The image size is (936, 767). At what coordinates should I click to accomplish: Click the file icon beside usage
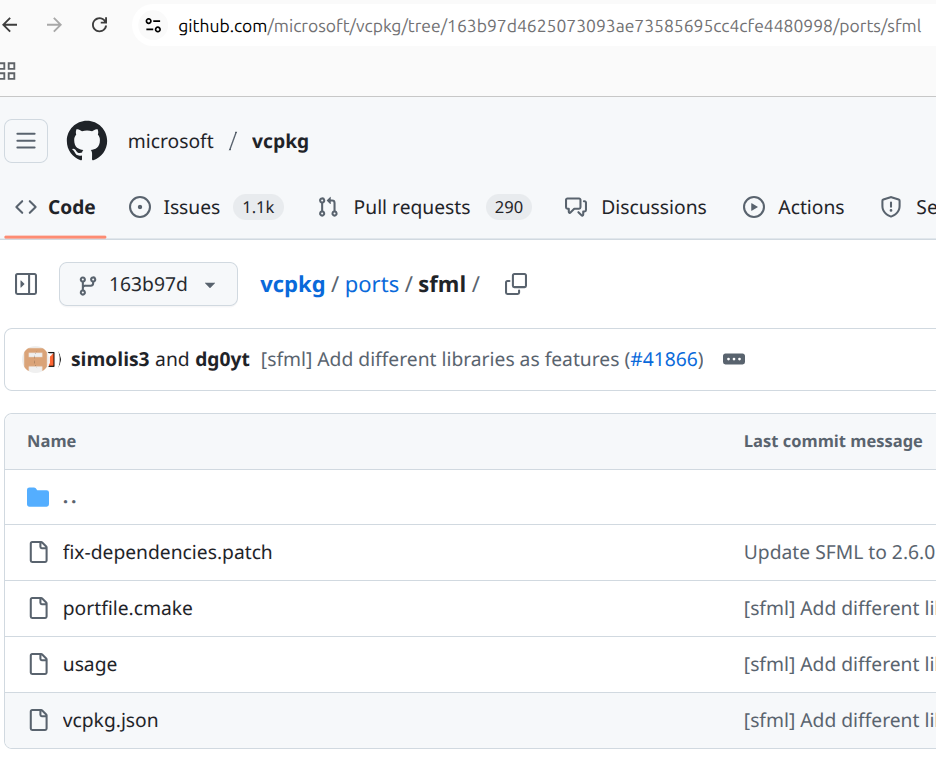click(x=39, y=664)
